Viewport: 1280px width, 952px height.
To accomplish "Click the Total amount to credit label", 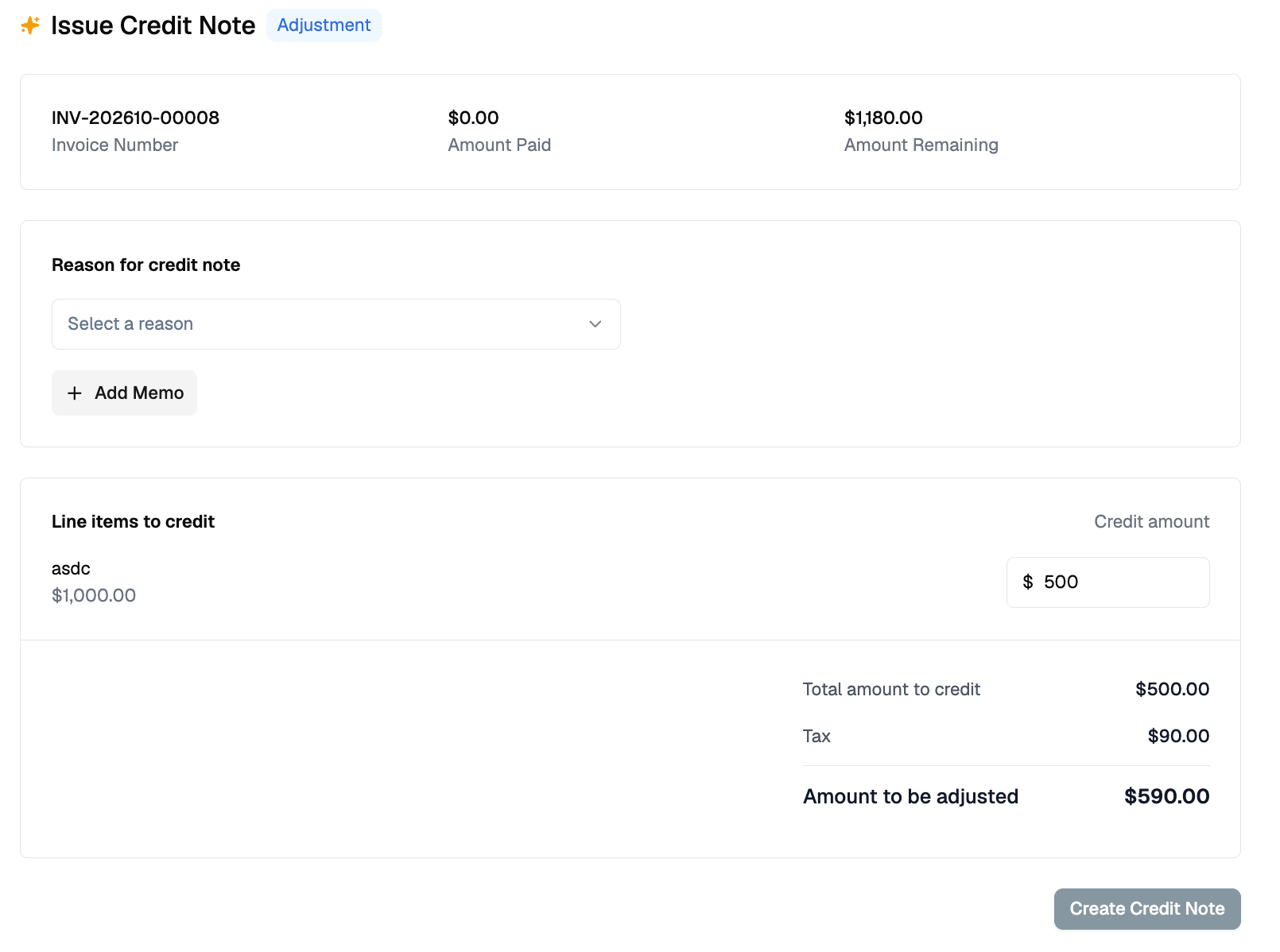I will [x=891, y=689].
